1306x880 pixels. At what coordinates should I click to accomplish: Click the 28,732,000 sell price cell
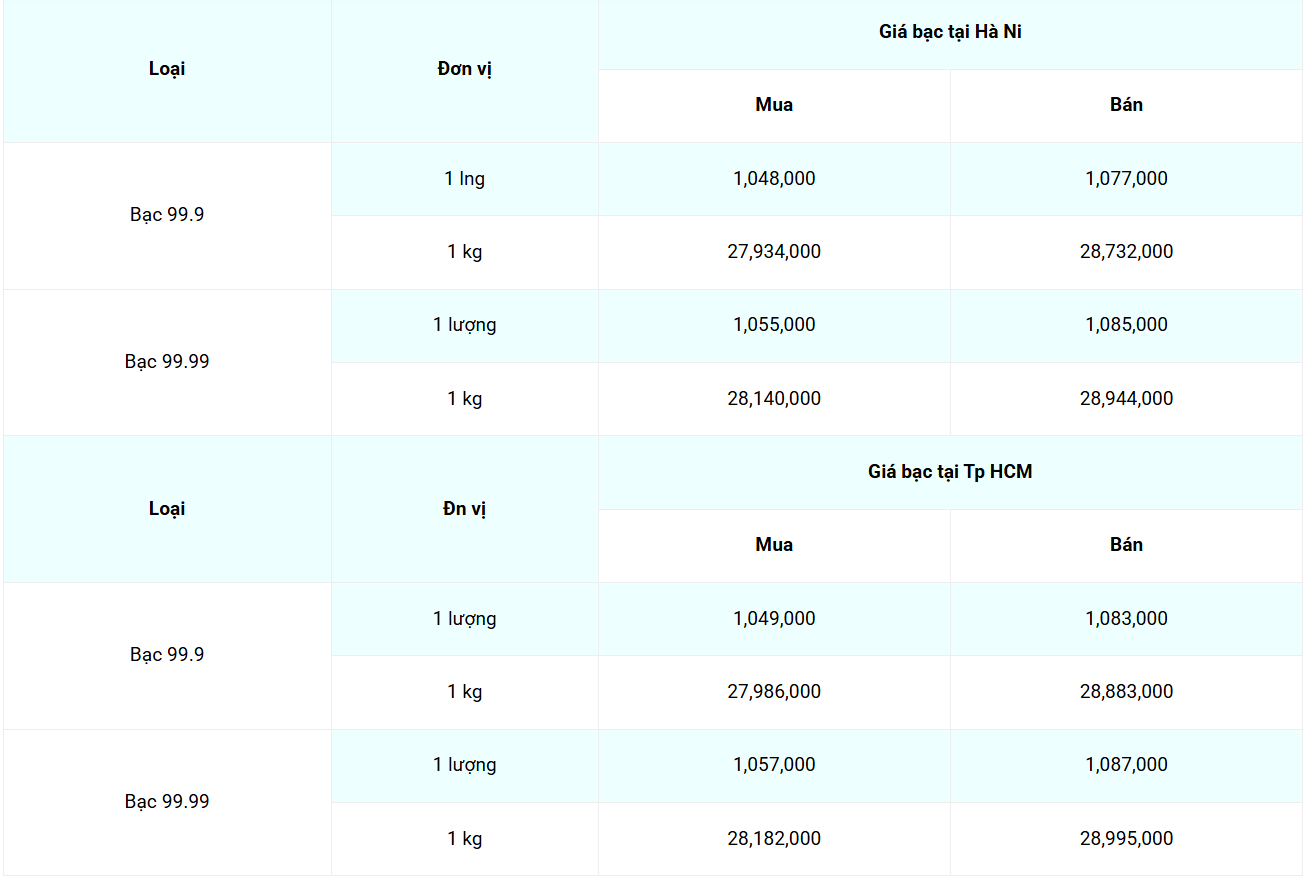(x=1126, y=252)
